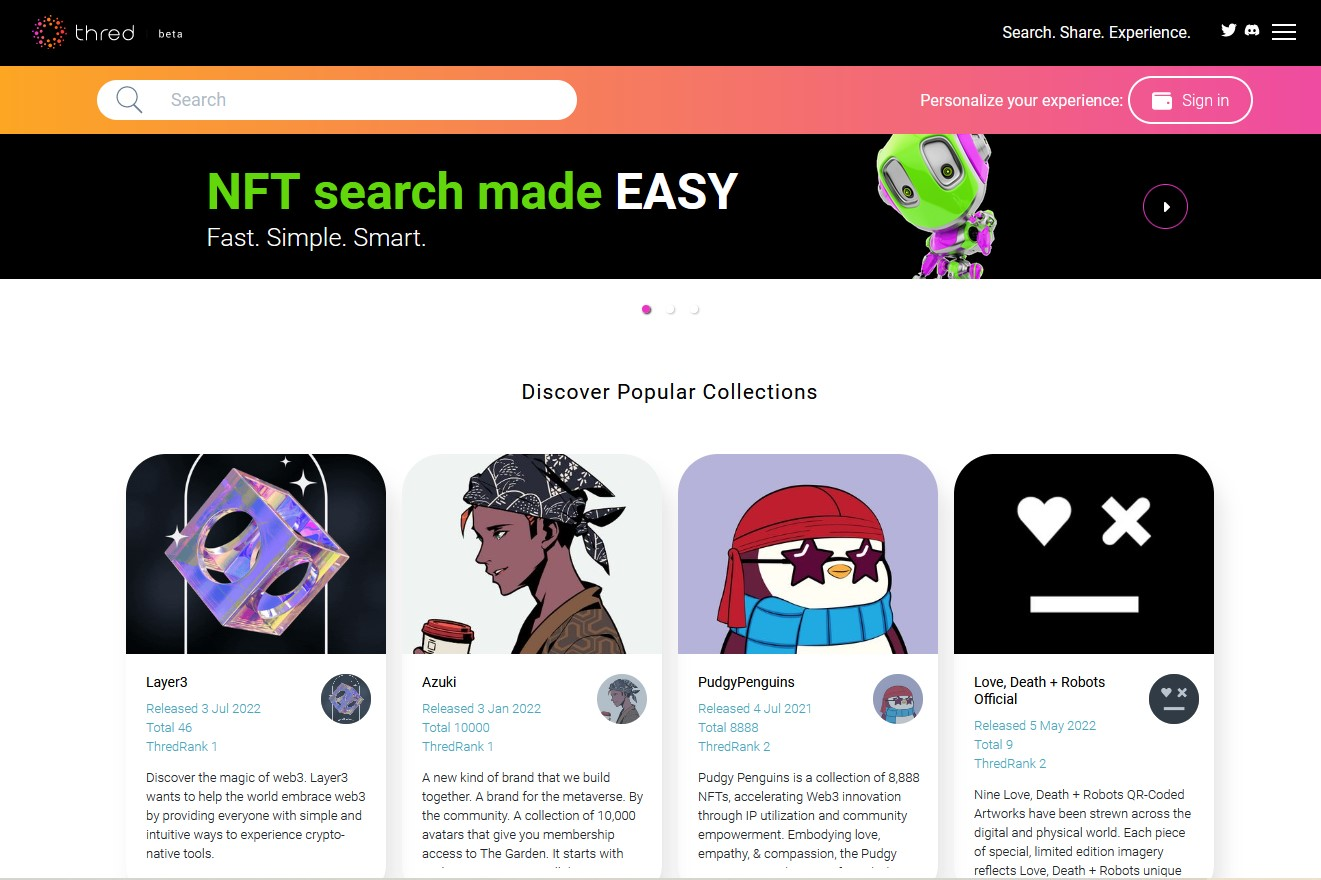
Task: Click the thred logo icon
Action: 49,33
